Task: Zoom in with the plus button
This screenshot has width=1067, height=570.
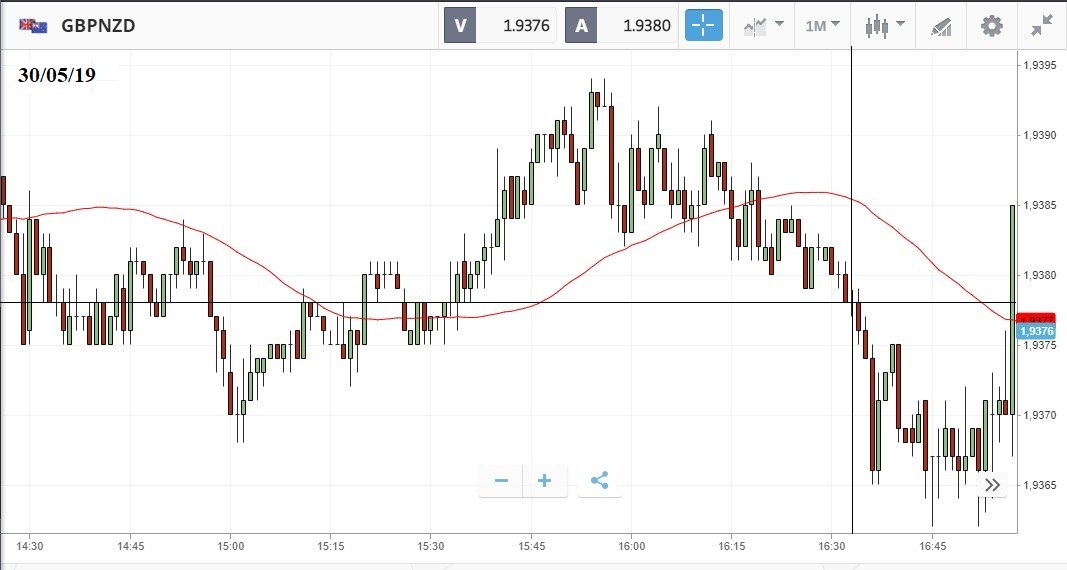Action: click(x=545, y=481)
